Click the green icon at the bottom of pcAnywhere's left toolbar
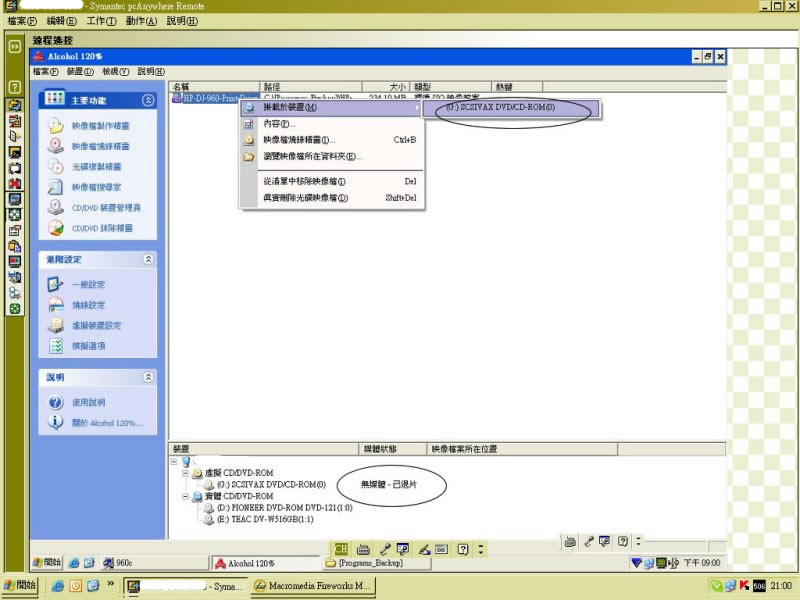This screenshot has width=800, height=600. [x=15, y=309]
